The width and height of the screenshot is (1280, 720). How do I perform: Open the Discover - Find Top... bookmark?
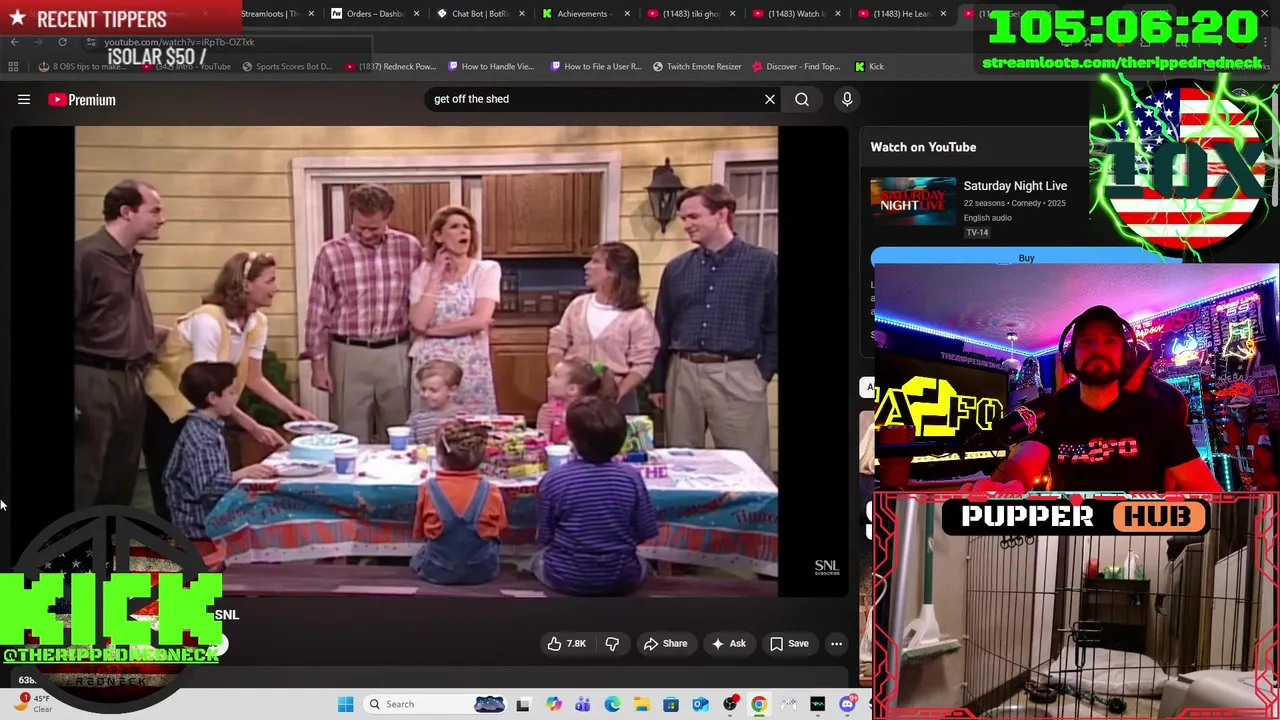point(795,67)
